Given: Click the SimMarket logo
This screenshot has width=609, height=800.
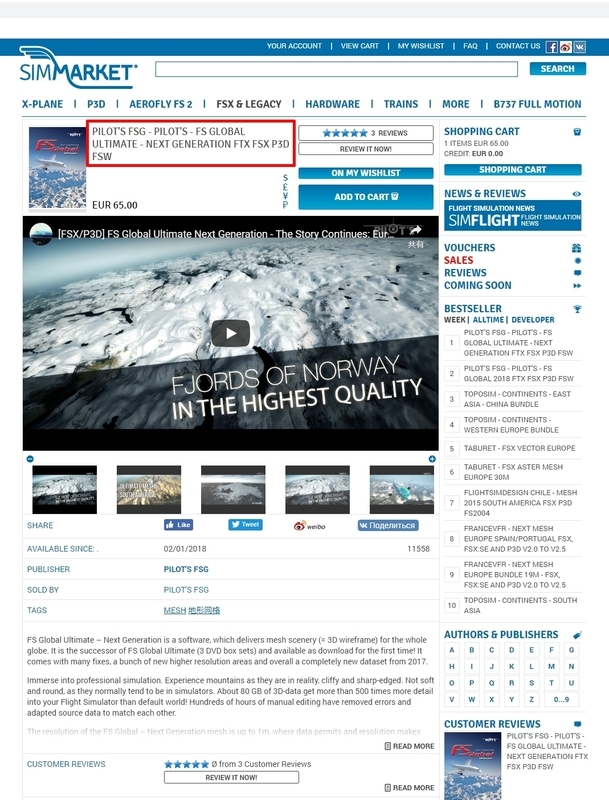Looking at the screenshot, I should click(x=78, y=67).
